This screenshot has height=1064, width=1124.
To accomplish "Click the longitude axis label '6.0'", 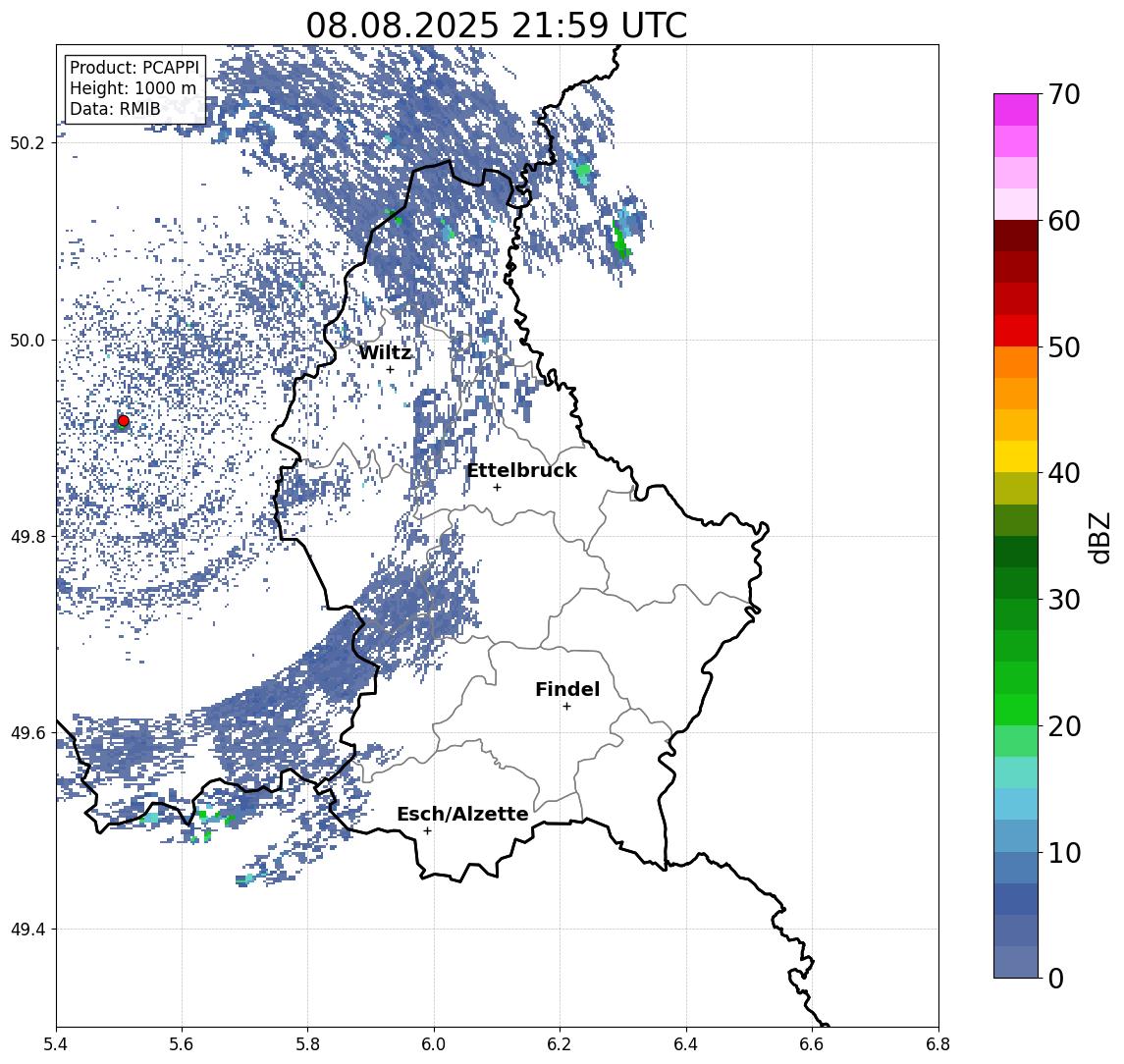I will 434,1044.
